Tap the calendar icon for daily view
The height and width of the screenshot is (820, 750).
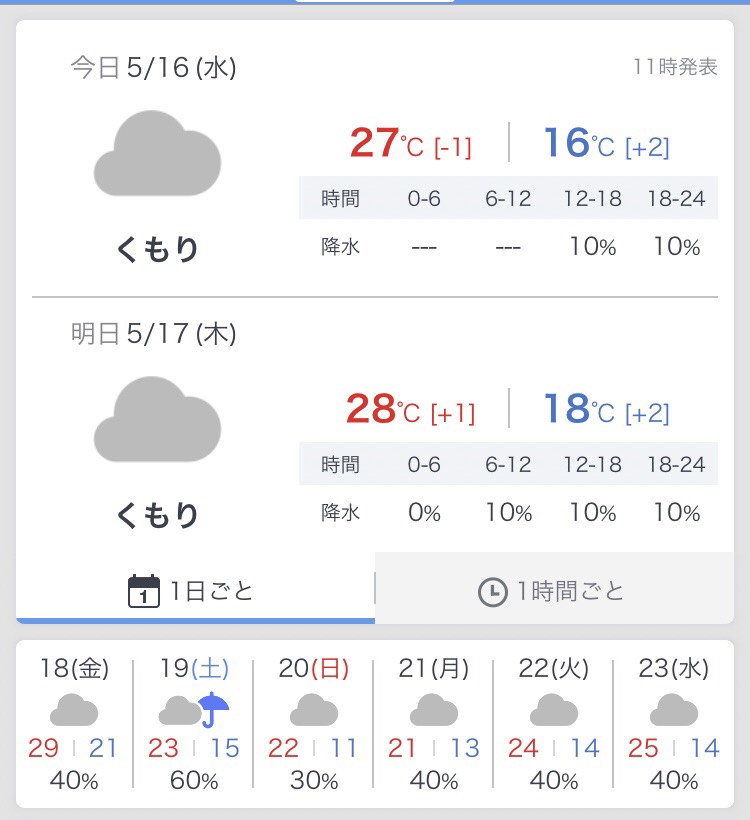click(144, 591)
